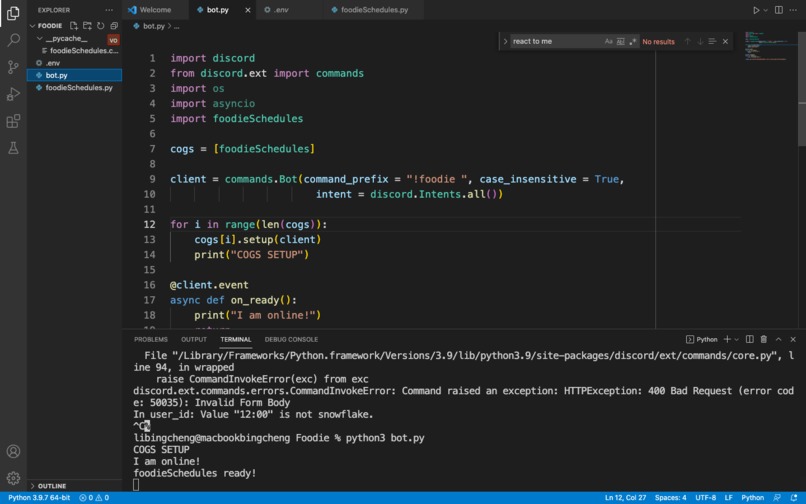Click Python 3.9.7 64-bit interpreter selector

pos(39,498)
